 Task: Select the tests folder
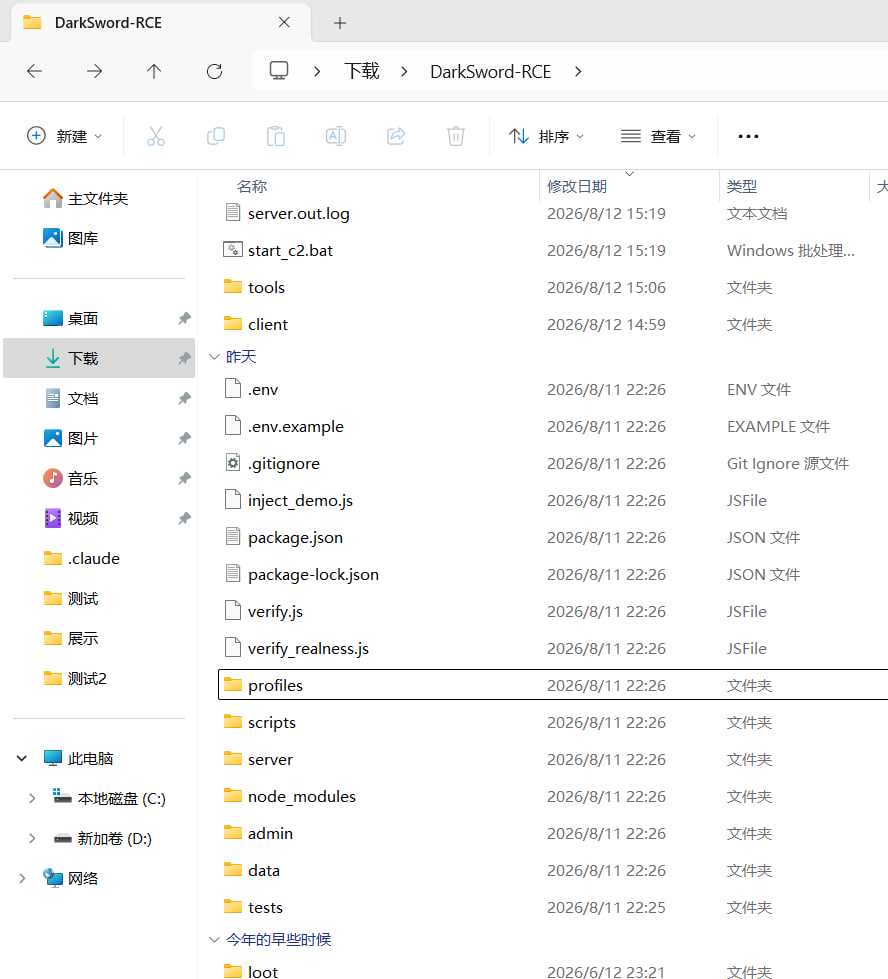[553, 907]
